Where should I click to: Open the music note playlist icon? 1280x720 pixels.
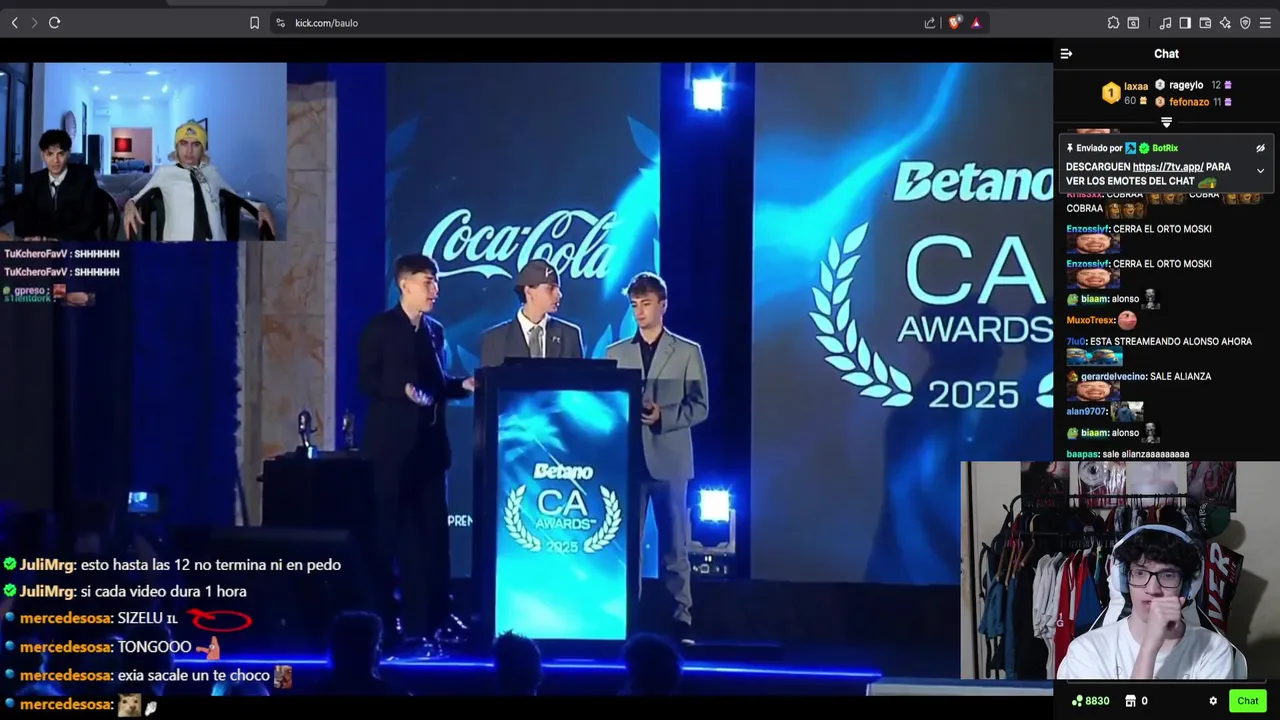tap(1165, 22)
